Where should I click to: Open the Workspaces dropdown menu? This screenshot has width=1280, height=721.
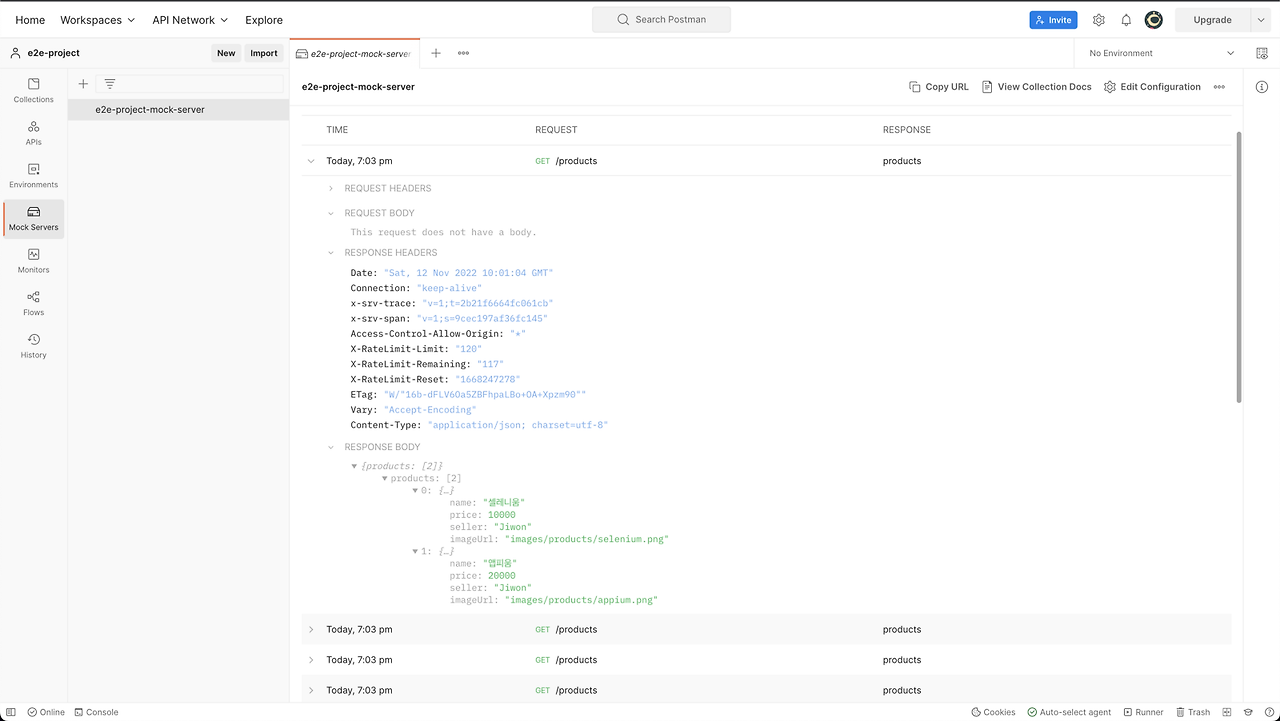pos(98,20)
